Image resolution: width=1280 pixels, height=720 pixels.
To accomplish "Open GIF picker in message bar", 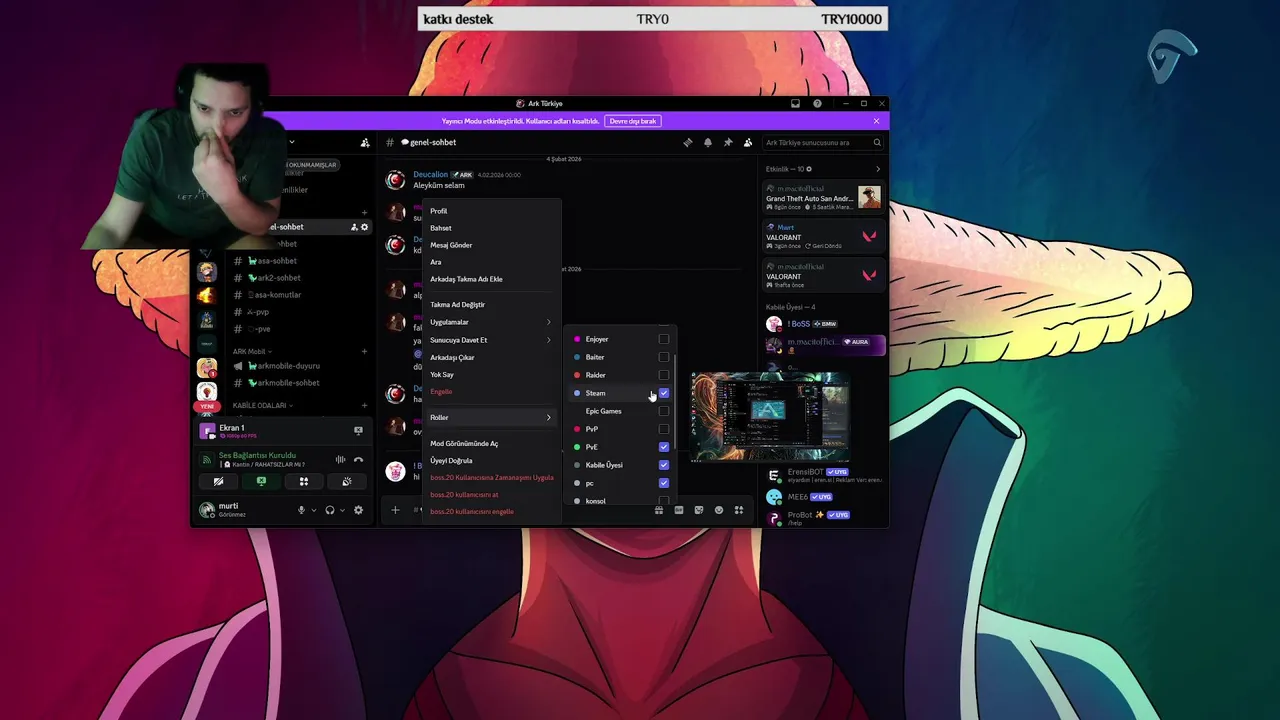I will point(679,510).
